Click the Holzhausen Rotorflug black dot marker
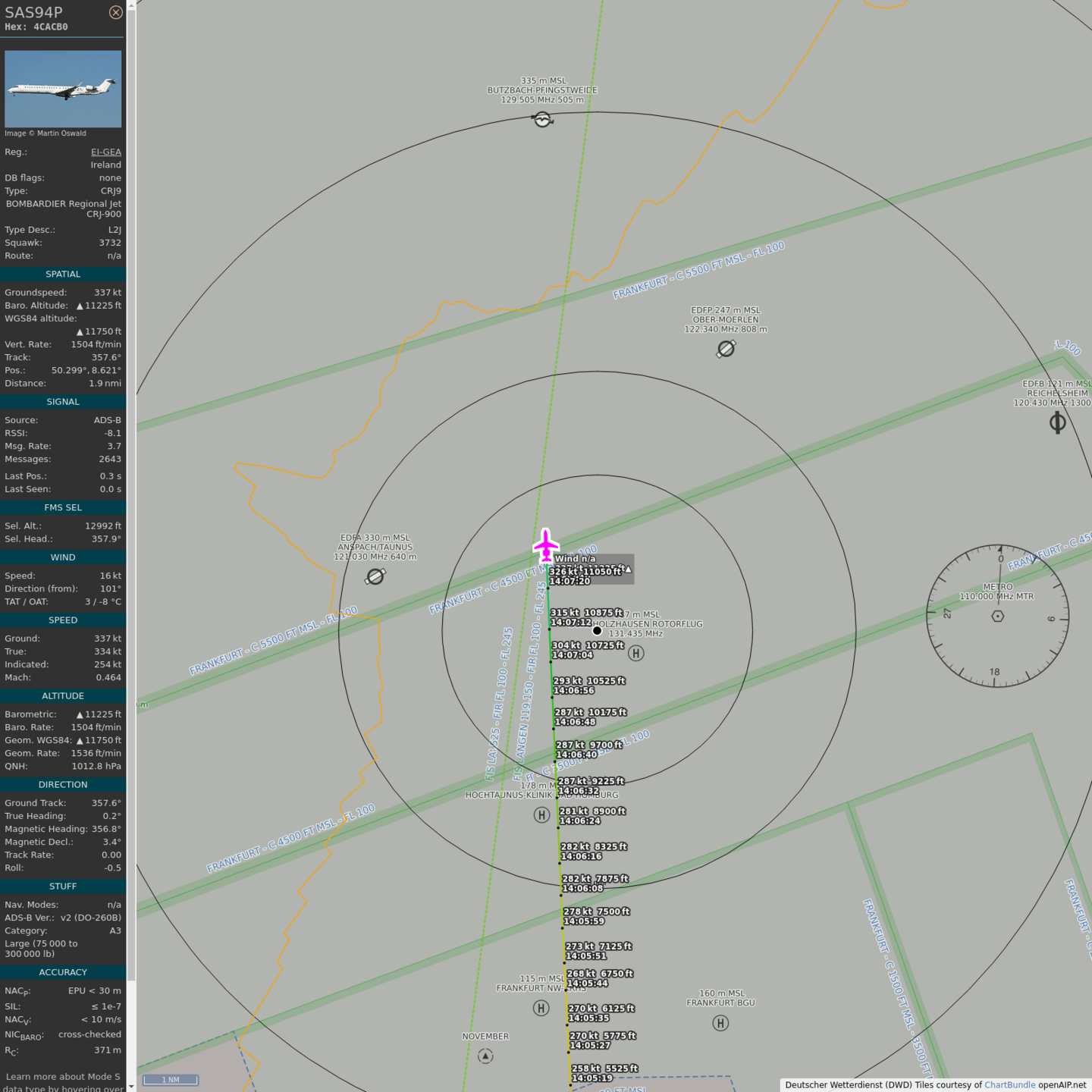1092x1092 pixels. (x=597, y=630)
